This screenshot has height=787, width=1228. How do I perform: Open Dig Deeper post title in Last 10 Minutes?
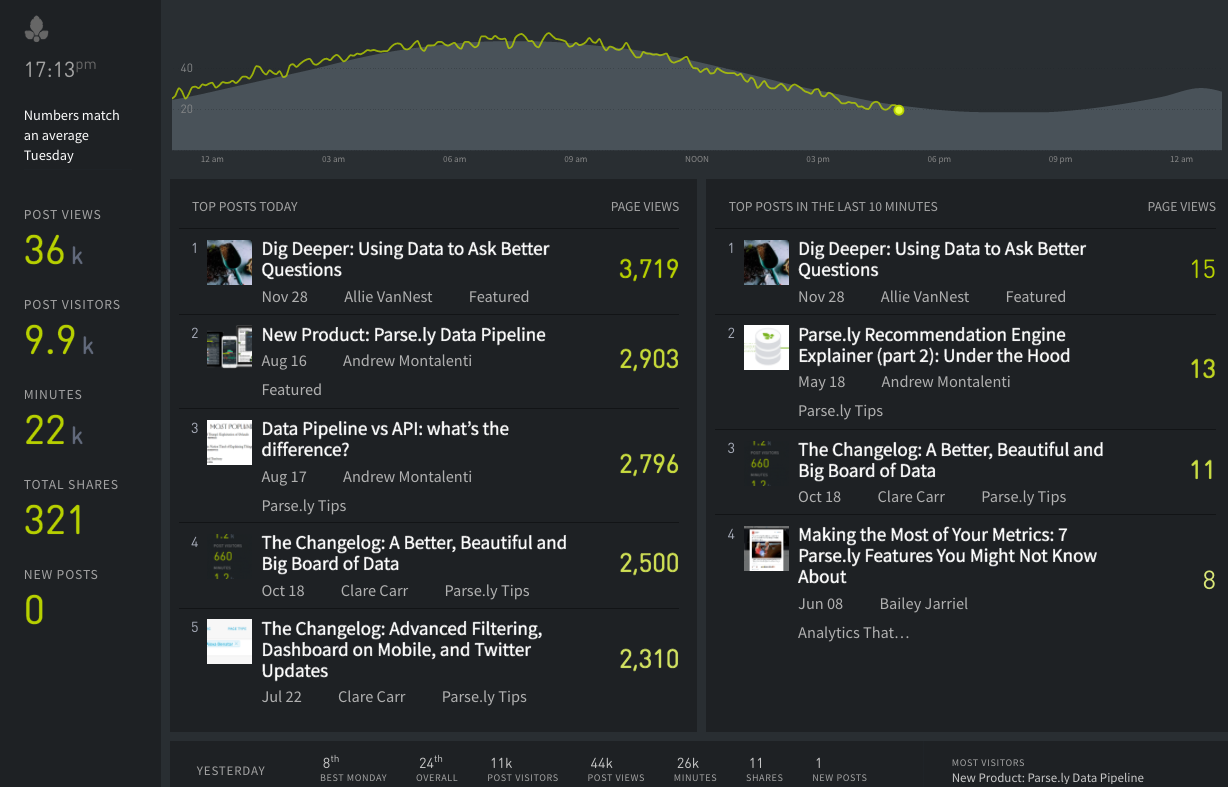point(942,259)
